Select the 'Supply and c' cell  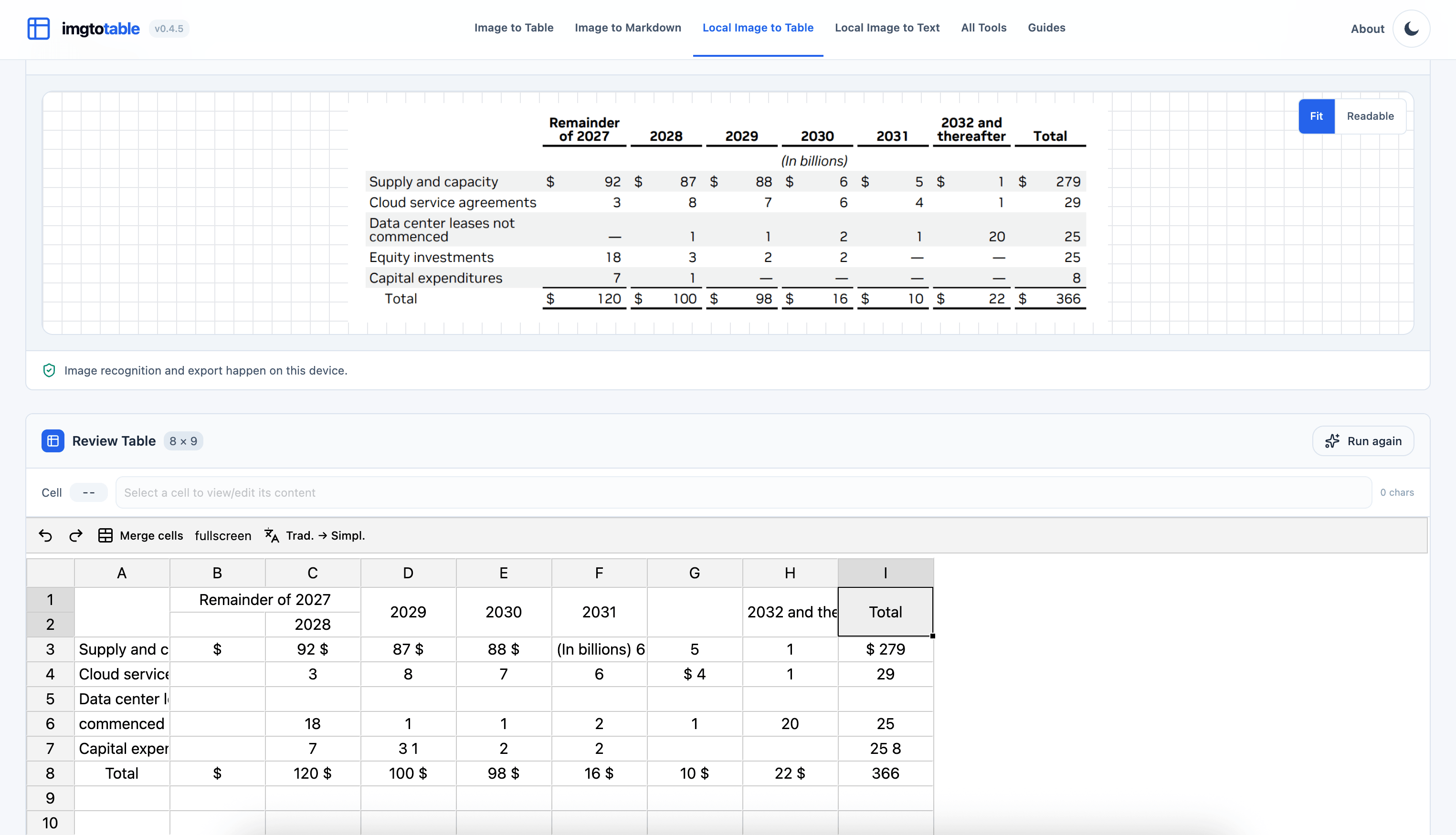click(122, 648)
